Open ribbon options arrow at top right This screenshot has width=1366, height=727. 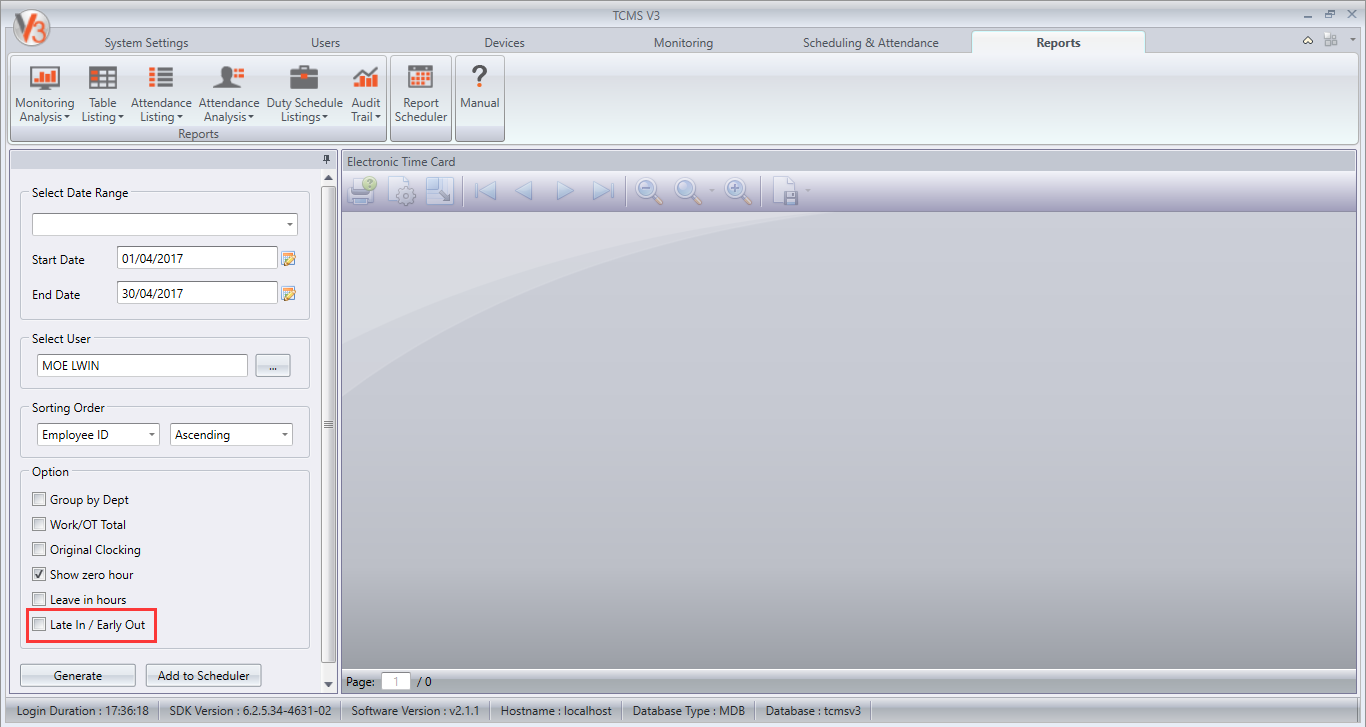pyautogui.click(x=1352, y=40)
